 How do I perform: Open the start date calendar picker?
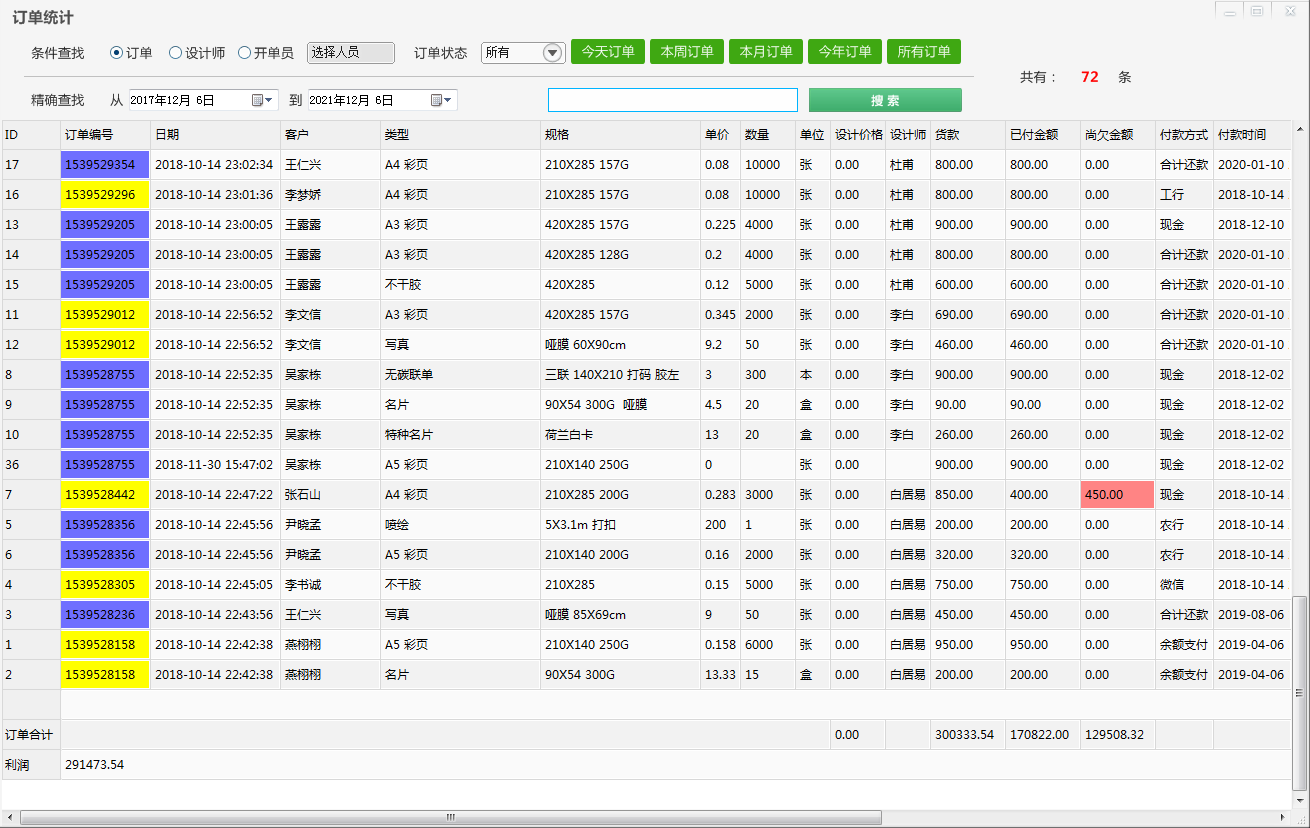tap(262, 100)
